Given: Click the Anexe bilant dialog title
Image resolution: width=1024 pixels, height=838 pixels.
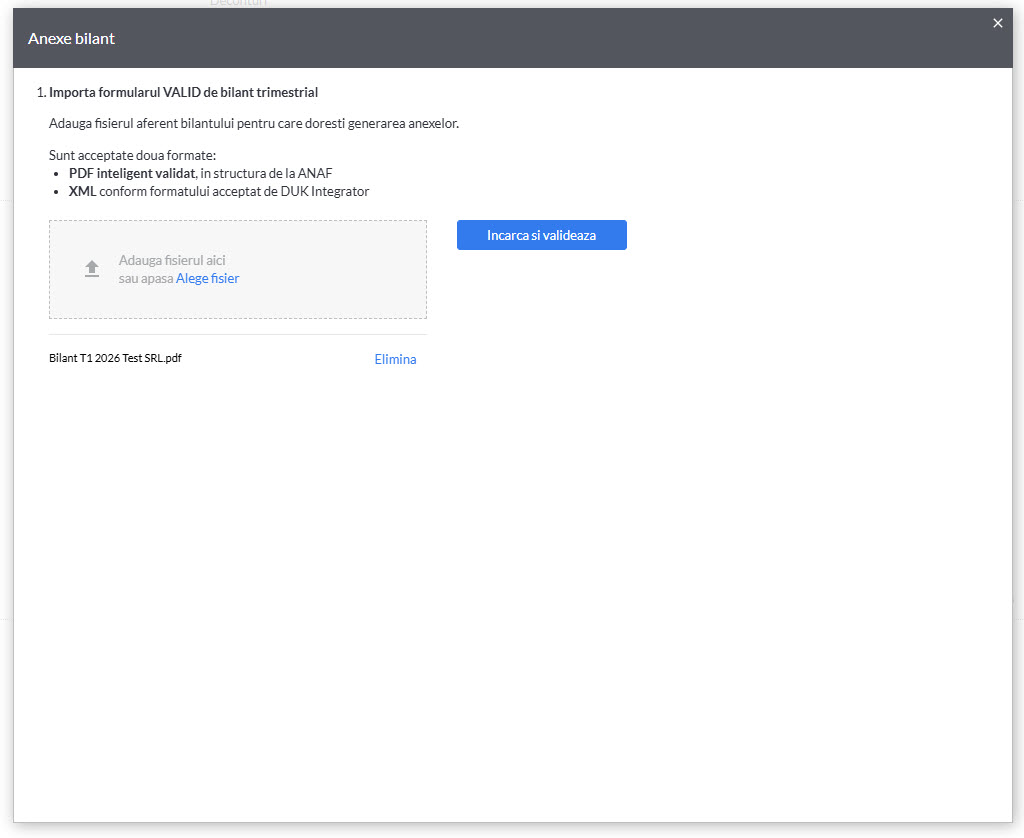Looking at the screenshot, I should pyautogui.click(x=71, y=39).
